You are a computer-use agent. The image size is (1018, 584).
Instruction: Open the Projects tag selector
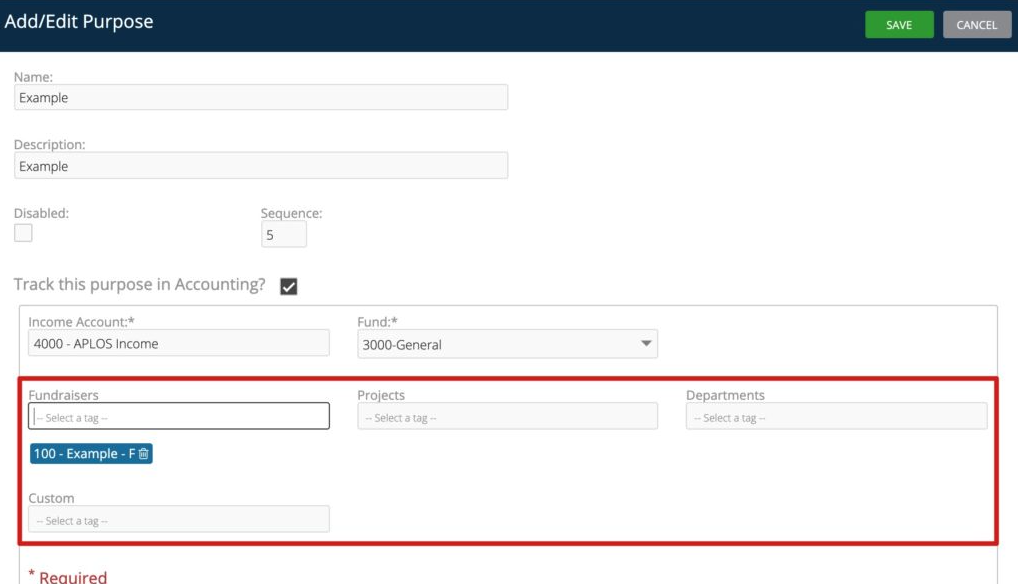point(507,417)
